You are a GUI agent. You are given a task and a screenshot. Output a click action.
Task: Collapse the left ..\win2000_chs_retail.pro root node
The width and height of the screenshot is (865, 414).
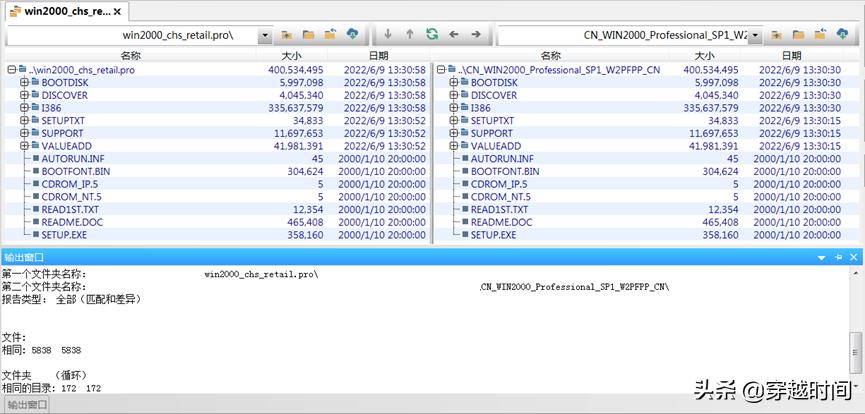[x=12, y=70]
